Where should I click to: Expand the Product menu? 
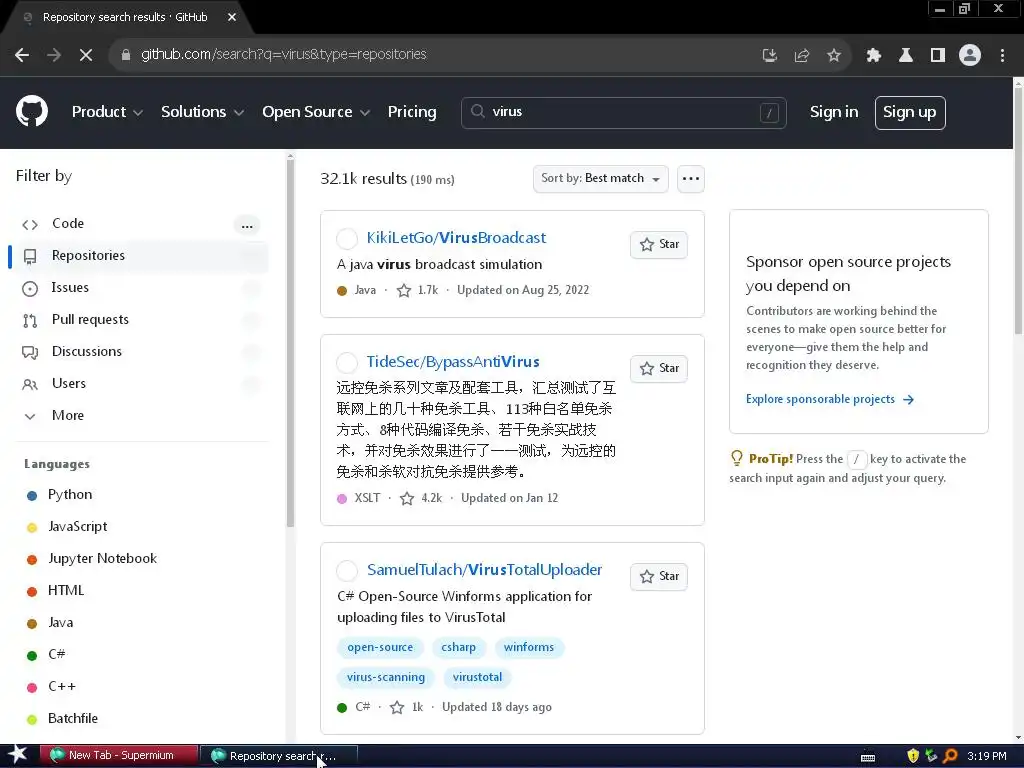click(x=107, y=112)
